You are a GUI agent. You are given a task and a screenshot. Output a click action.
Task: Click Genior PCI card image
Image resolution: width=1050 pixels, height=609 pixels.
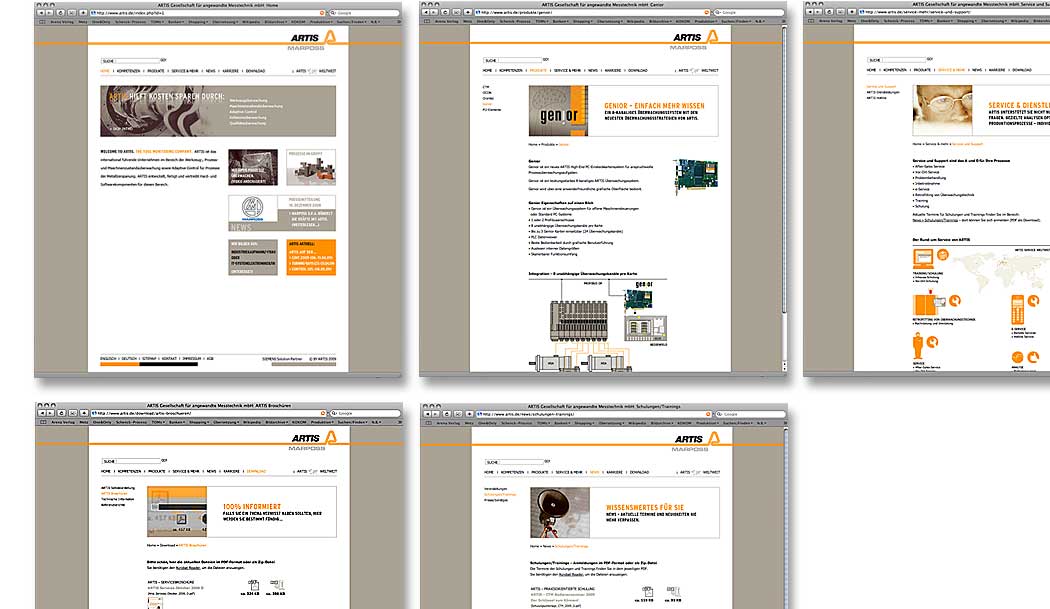pyautogui.click(x=695, y=176)
